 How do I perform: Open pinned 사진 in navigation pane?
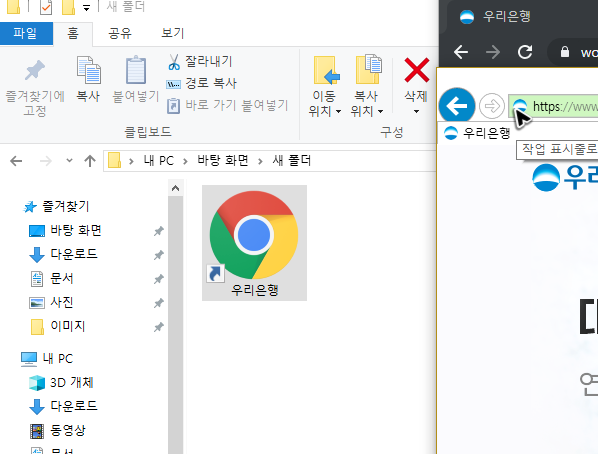click(x=51, y=303)
